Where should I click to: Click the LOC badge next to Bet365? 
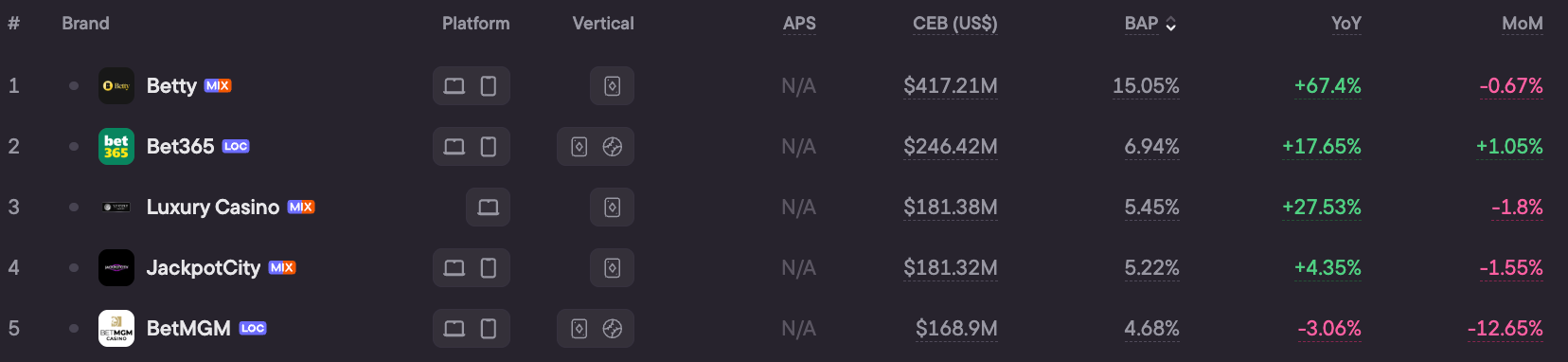[236, 147]
